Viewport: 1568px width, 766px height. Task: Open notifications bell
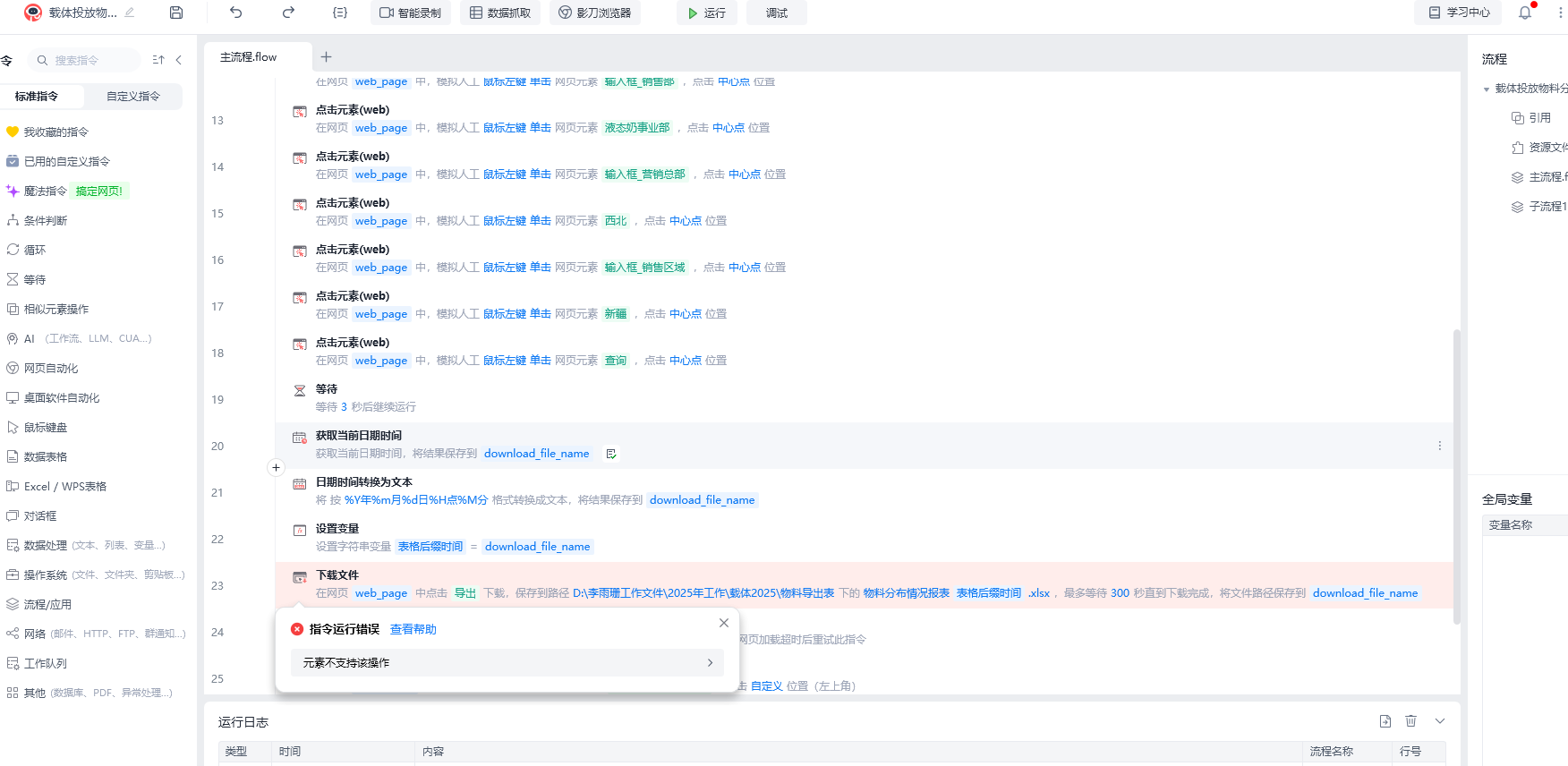tap(1525, 13)
